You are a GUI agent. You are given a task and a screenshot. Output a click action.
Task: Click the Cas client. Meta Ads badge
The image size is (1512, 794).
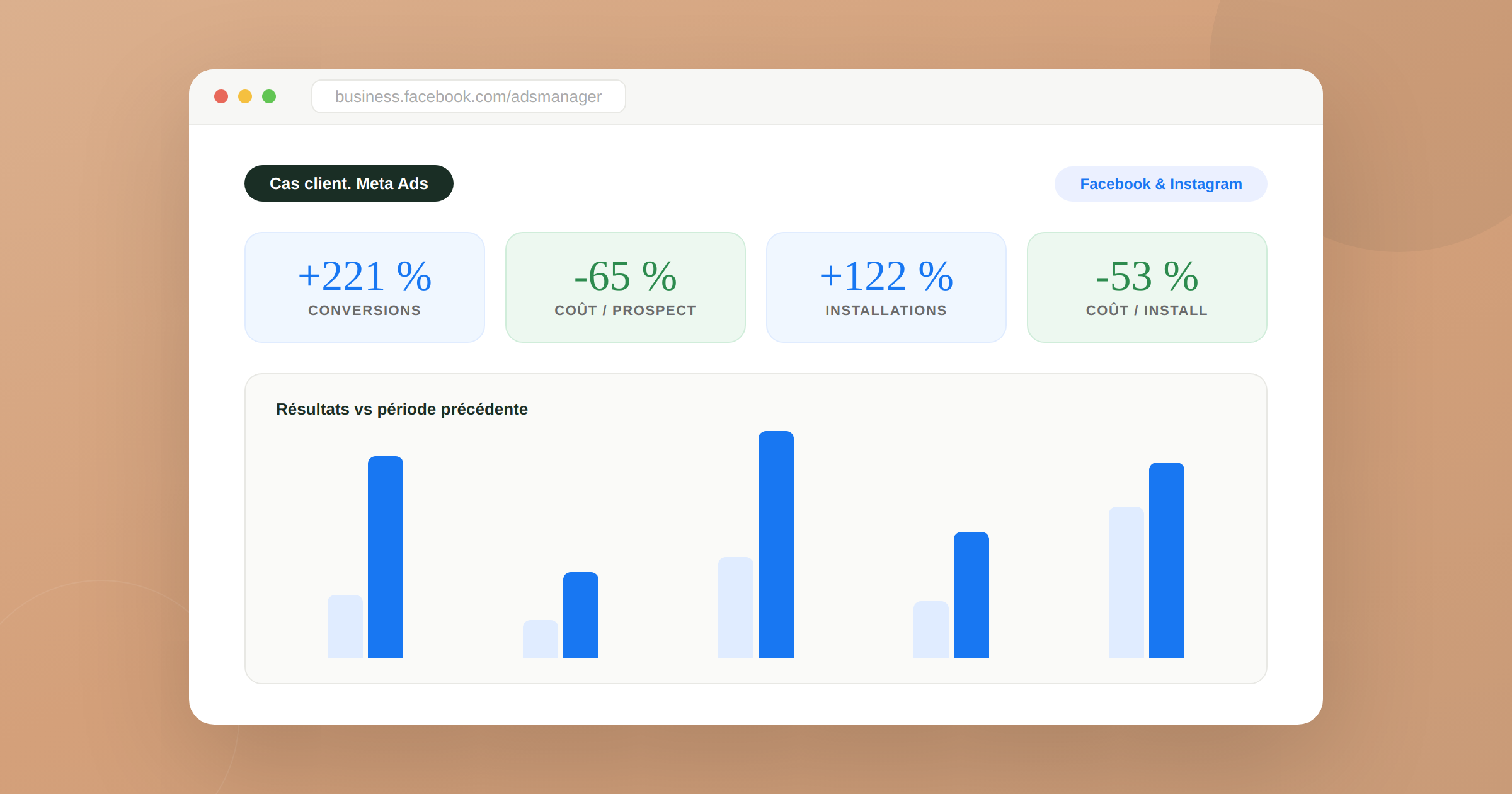pos(348,183)
